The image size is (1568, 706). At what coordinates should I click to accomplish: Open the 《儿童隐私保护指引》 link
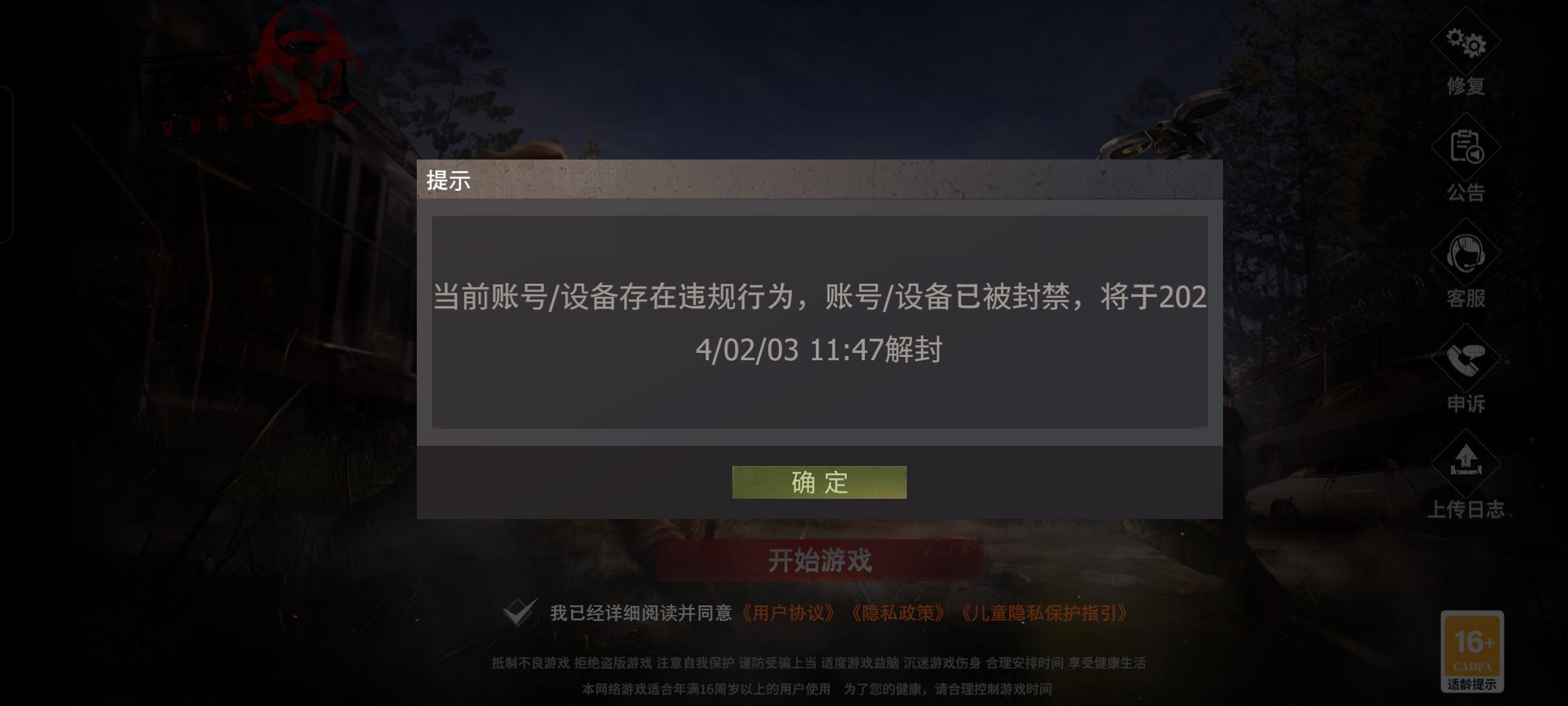[1043, 613]
